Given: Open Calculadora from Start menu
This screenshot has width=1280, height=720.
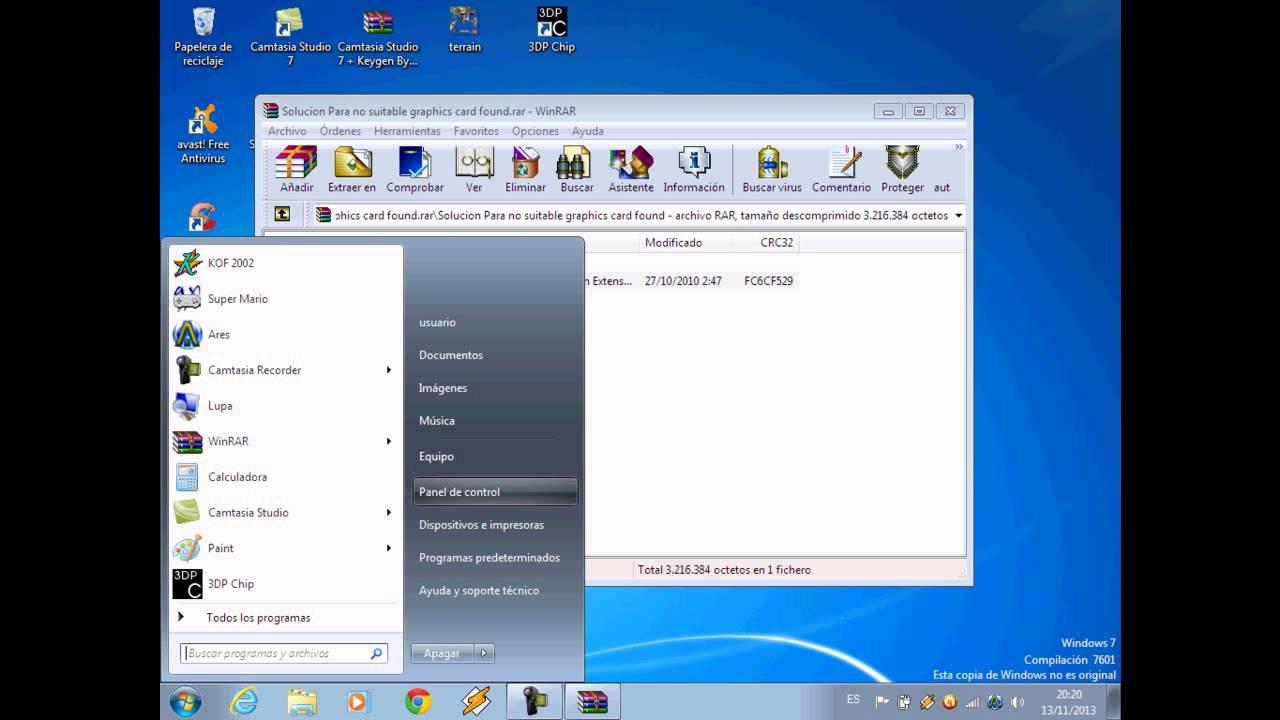Looking at the screenshot, I should coord(286,477).
